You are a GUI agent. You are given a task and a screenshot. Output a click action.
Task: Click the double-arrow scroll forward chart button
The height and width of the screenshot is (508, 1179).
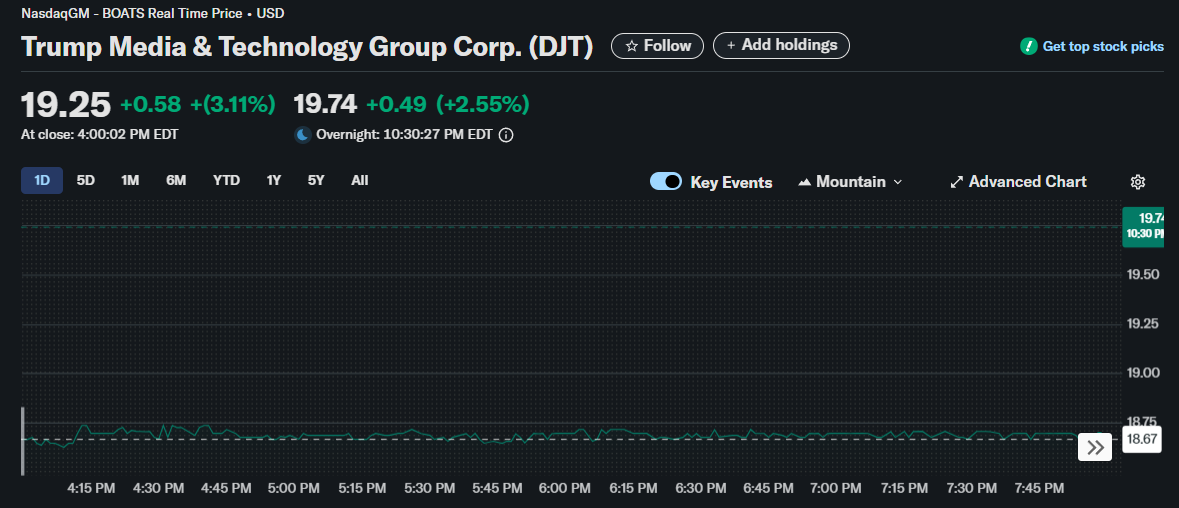click(1096, 448)
